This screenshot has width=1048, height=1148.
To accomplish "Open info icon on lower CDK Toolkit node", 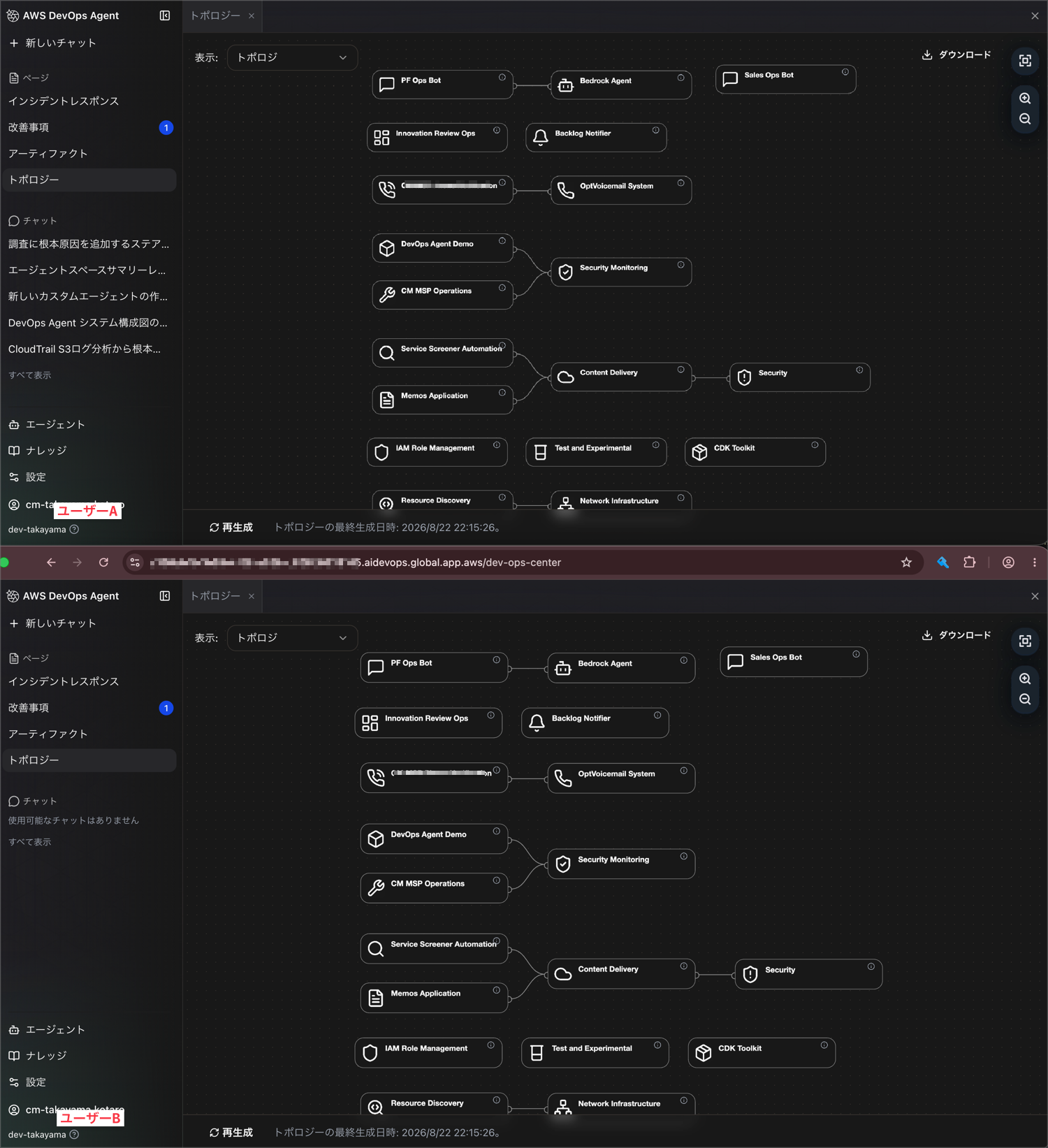I will pyautogui.click(x=824, y=1045).
